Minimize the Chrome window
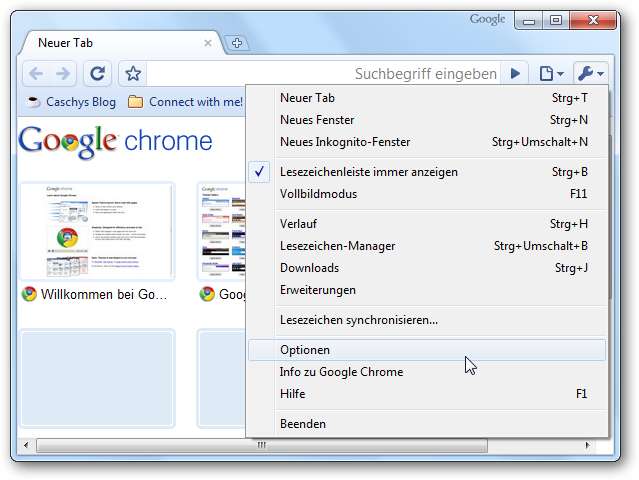This screenshot has height=480, width=639. 529,20
